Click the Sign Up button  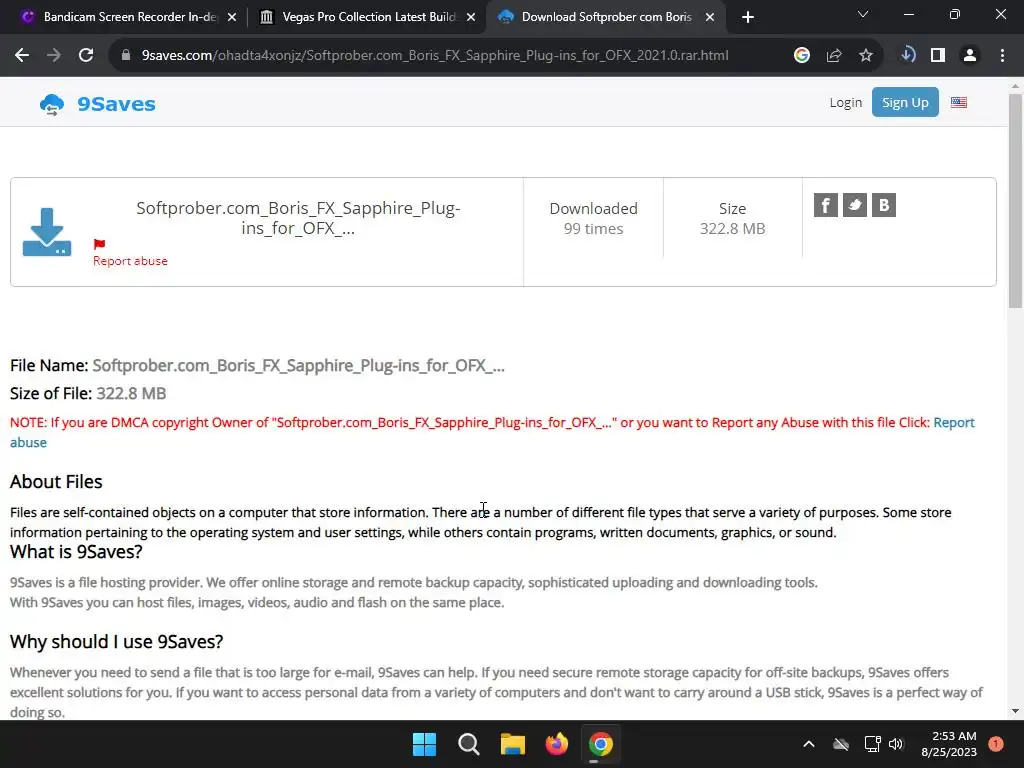click(x=905, y=102)
